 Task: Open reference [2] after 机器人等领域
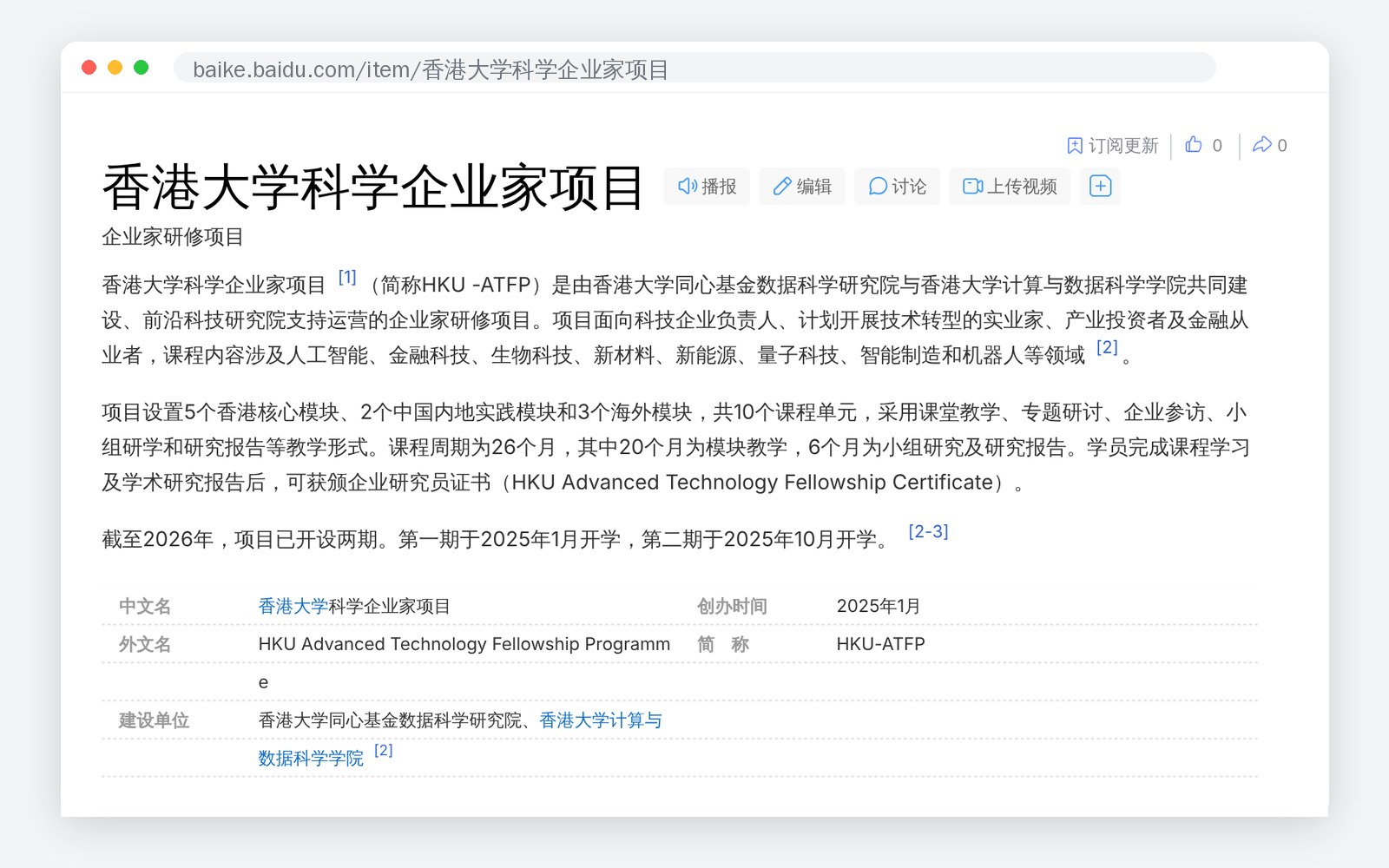point(1107,347)
